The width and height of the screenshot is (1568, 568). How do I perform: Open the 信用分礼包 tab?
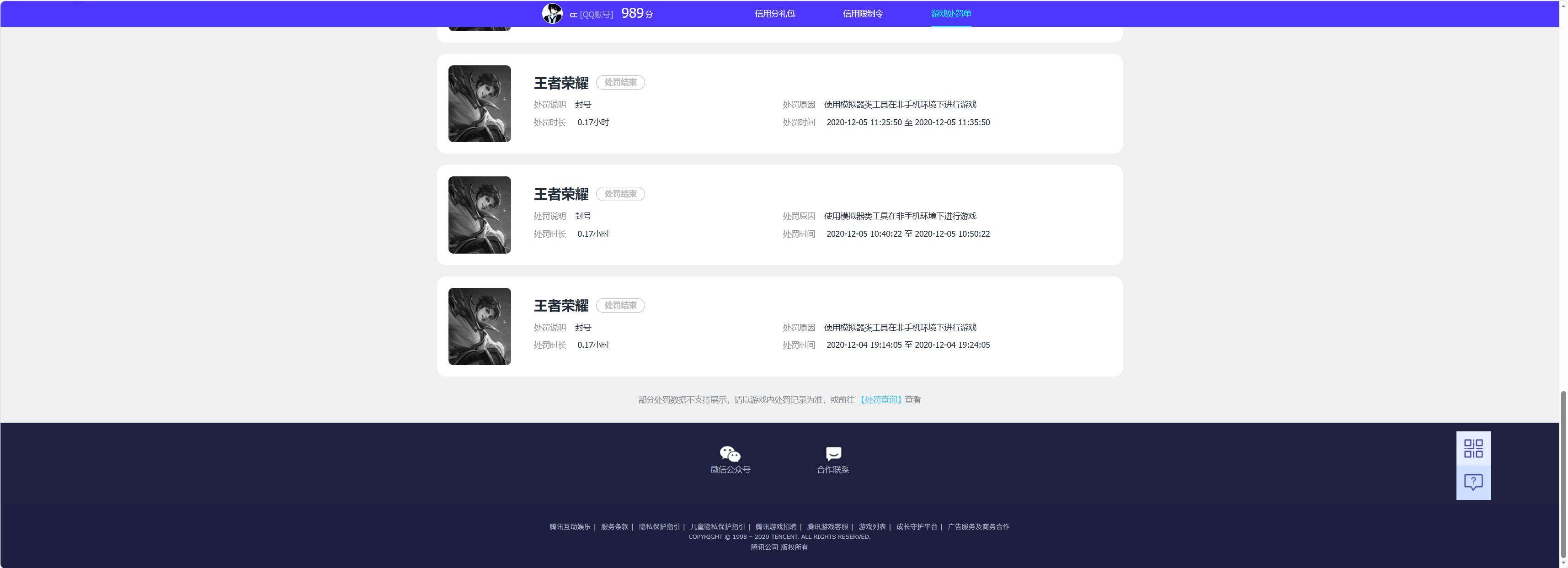click(775, 13)
